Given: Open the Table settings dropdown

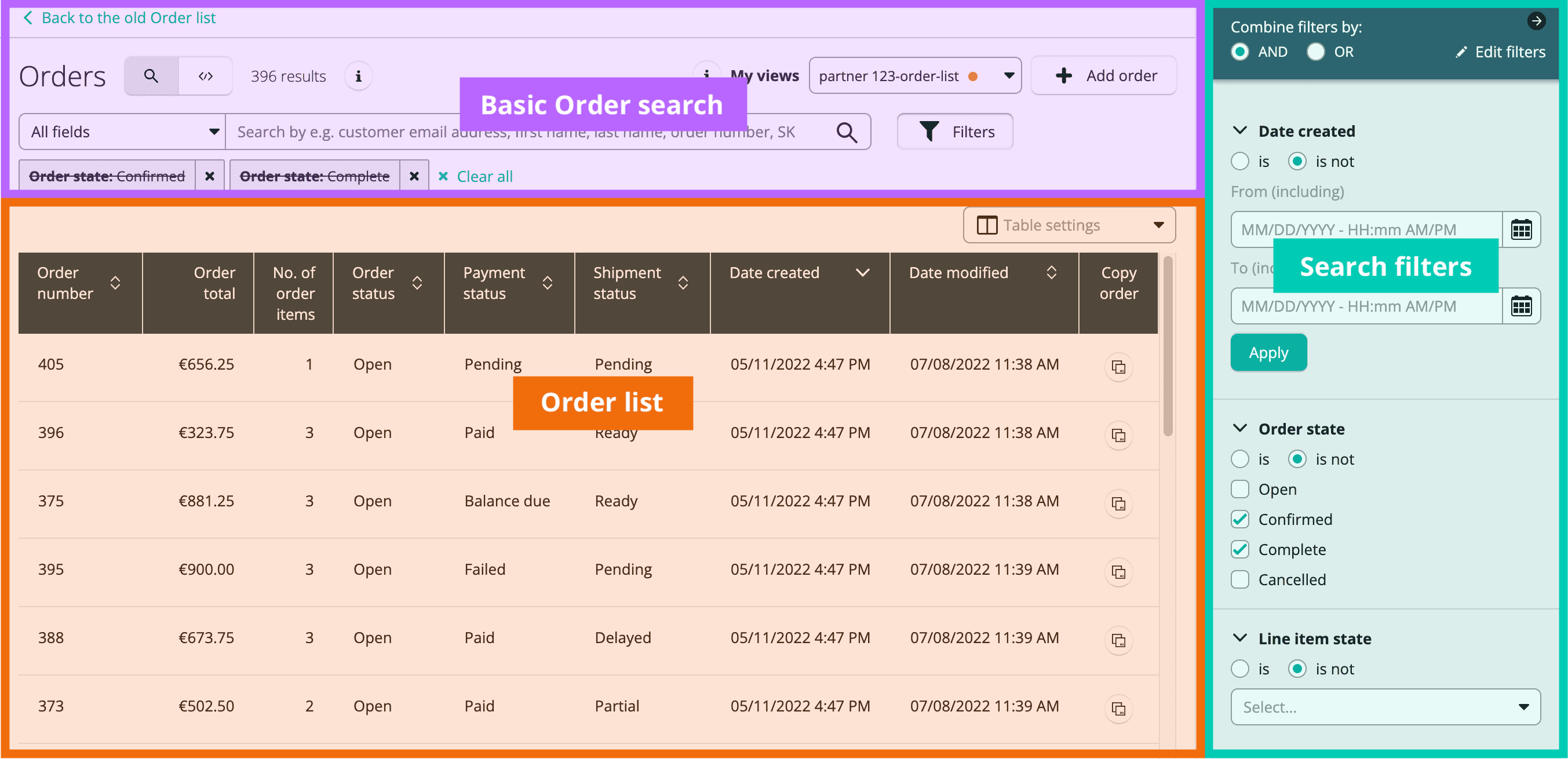Looking at the screenshot, I should tap(1069, 225).
